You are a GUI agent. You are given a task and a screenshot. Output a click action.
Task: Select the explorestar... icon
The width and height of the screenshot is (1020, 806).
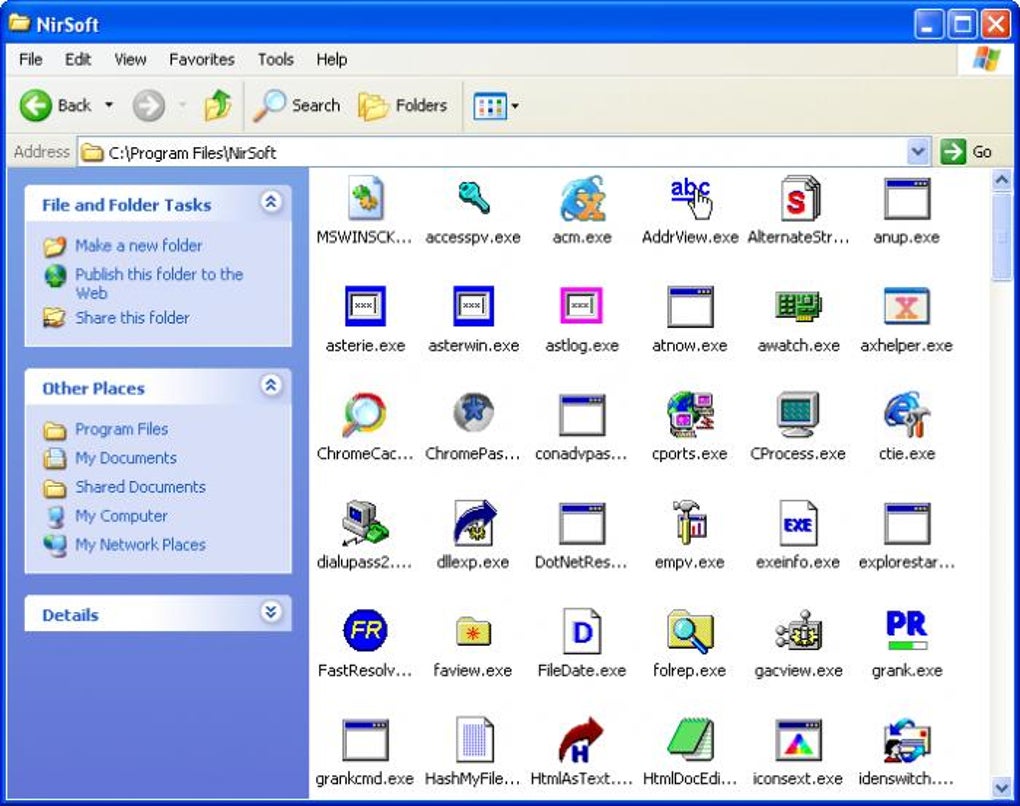pyautogui.click(x=907, y=523)
